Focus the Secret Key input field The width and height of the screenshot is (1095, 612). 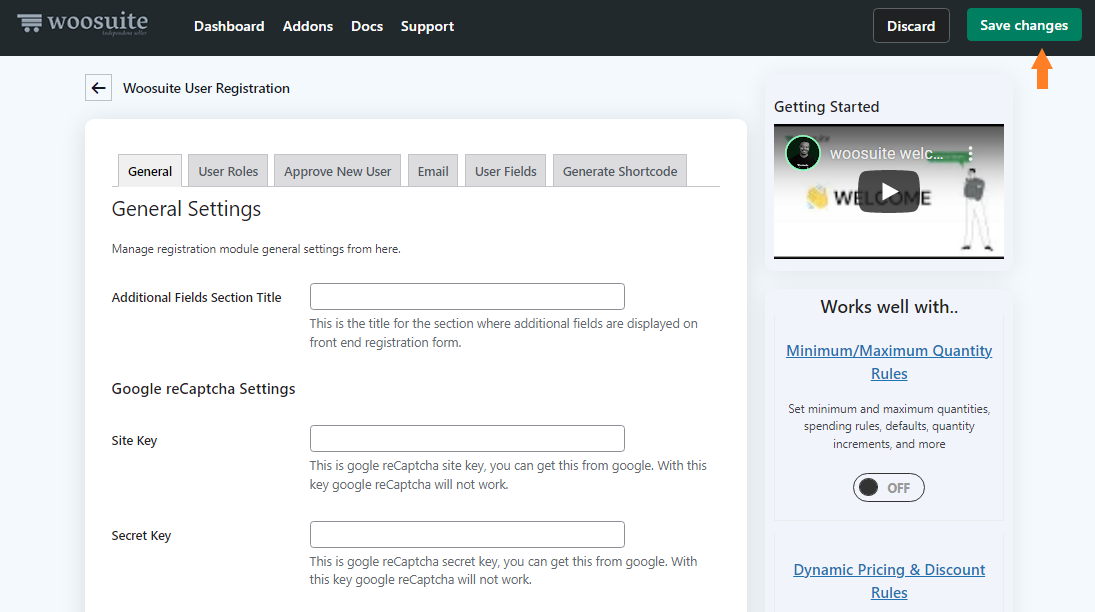[467, 534]
